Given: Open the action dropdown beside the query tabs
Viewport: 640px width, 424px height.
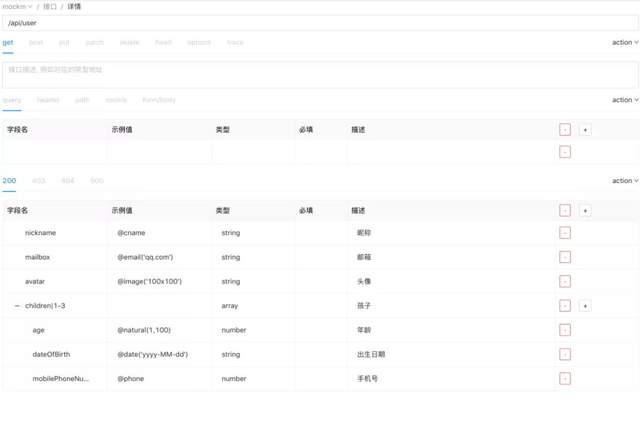Looking at the screenshot, I should (x=625, y=100).
